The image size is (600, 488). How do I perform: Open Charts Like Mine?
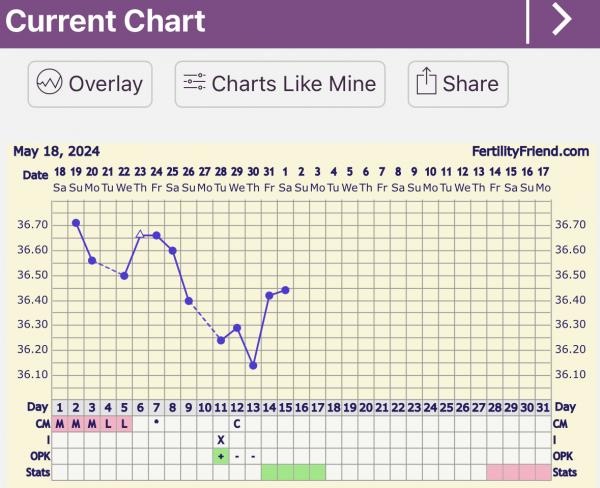point(280,84)
